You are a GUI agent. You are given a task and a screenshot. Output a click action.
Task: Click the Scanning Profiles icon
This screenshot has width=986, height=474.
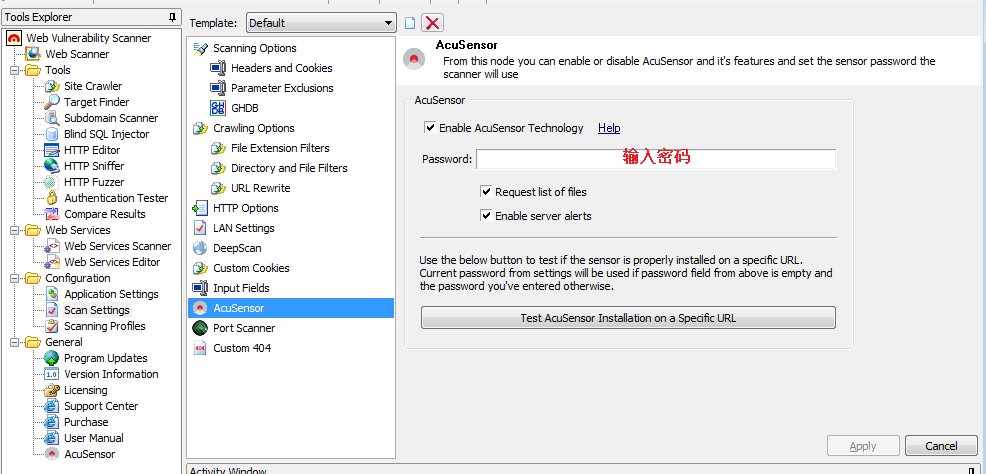coord(52,326)
